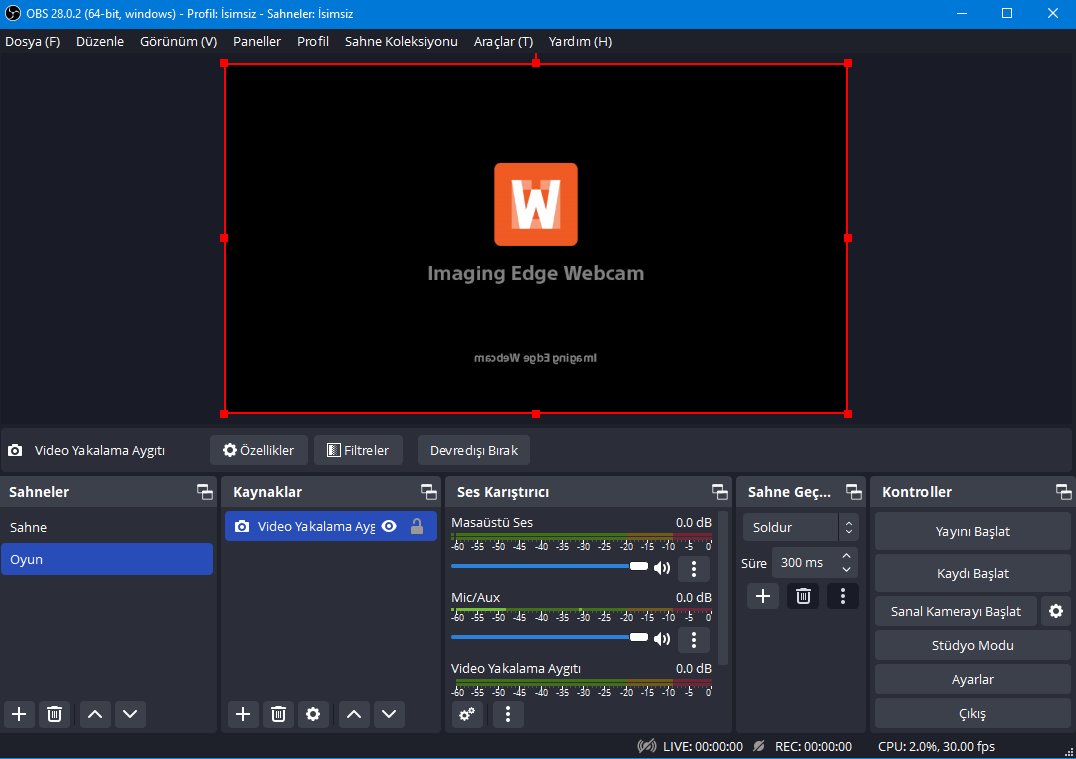Screen dimensions: 1076x759
Task: Open the Profil menu
Action: tap(313, 41)
